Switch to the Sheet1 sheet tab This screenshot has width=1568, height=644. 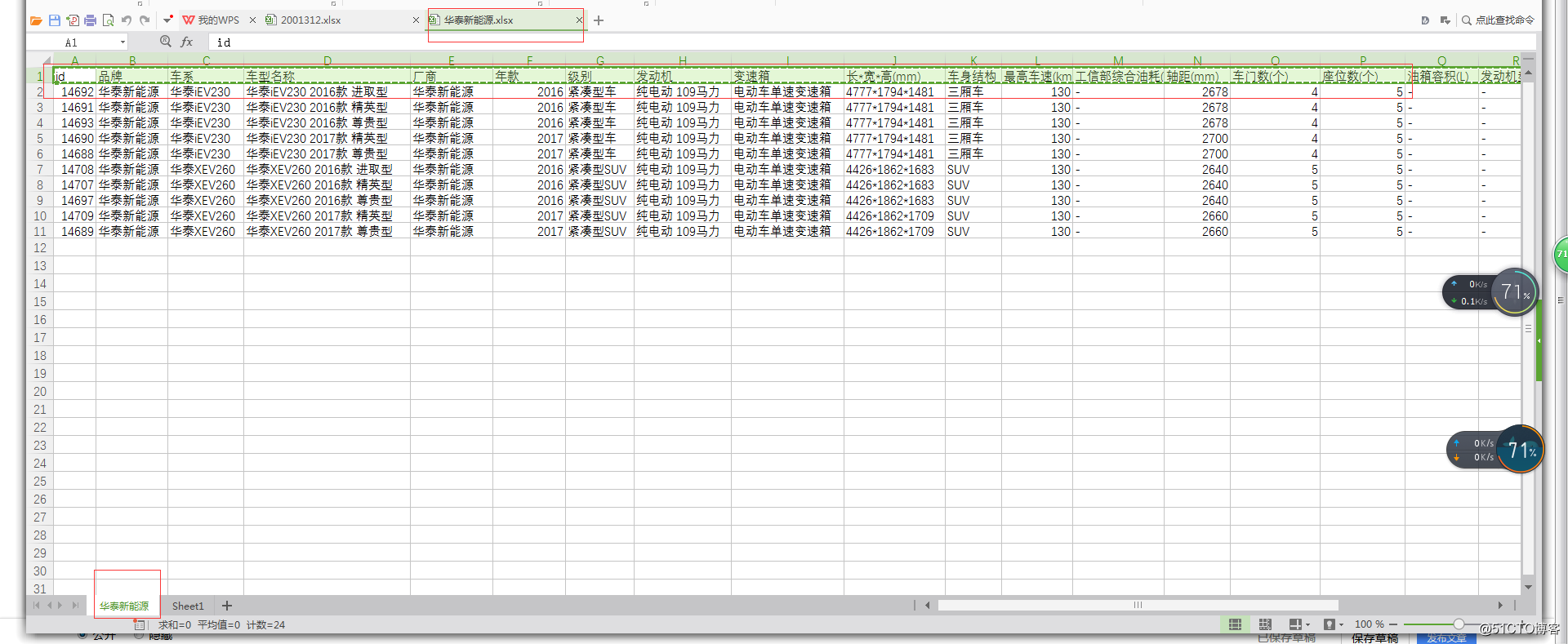188,606
